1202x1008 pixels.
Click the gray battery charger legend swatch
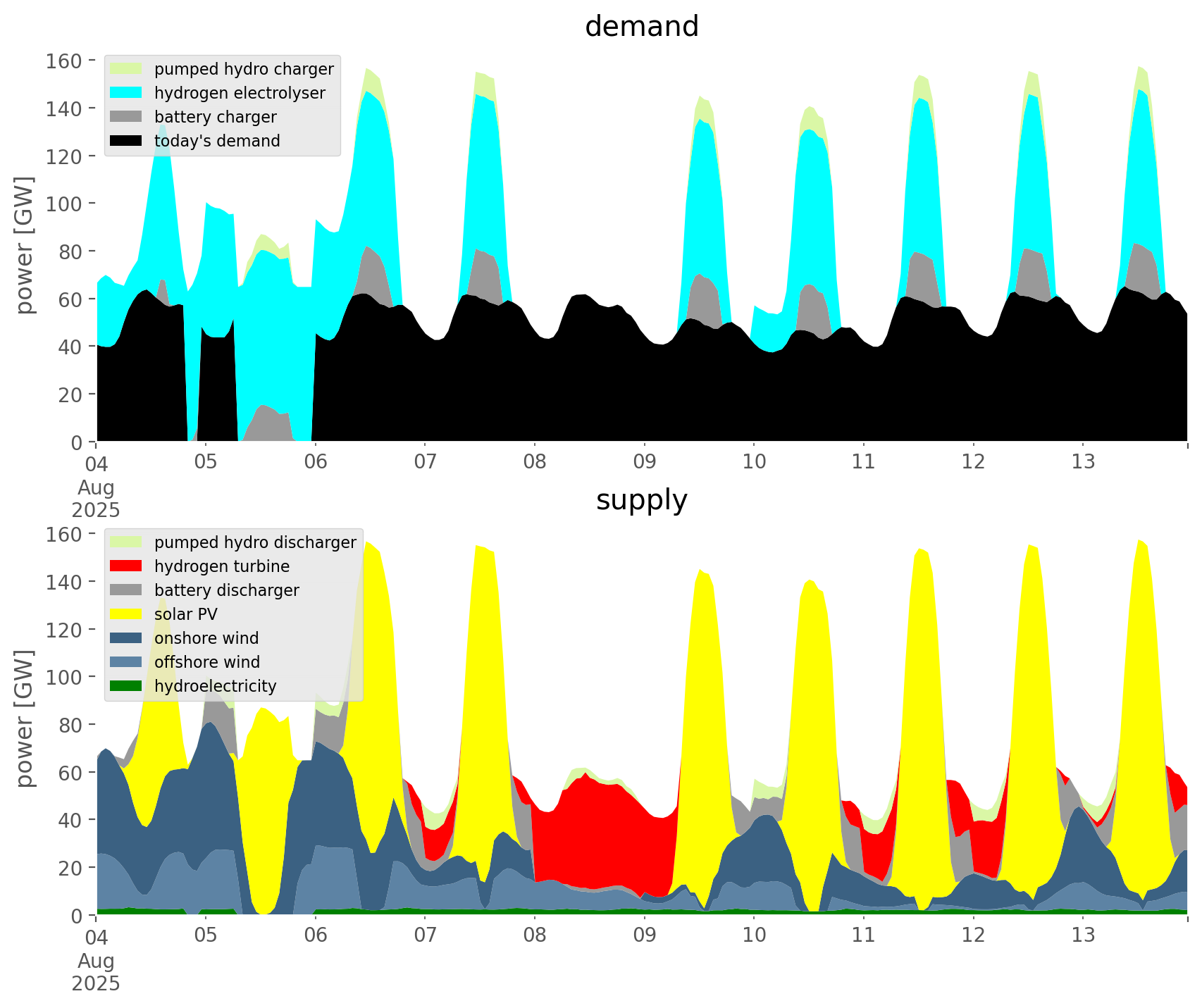[x=126, y=117]
